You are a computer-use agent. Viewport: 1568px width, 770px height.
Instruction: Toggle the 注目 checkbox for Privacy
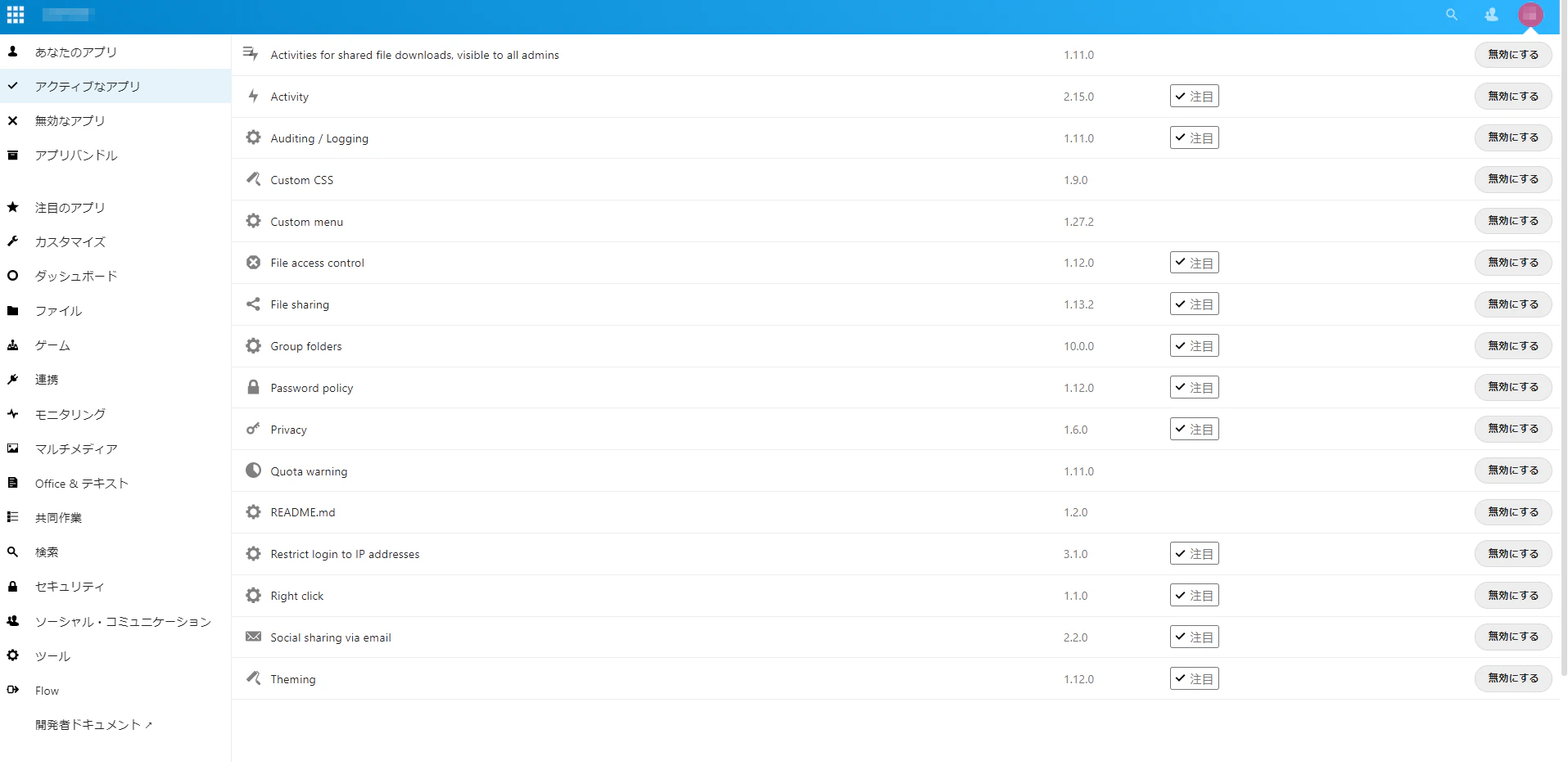point(1194,429)
